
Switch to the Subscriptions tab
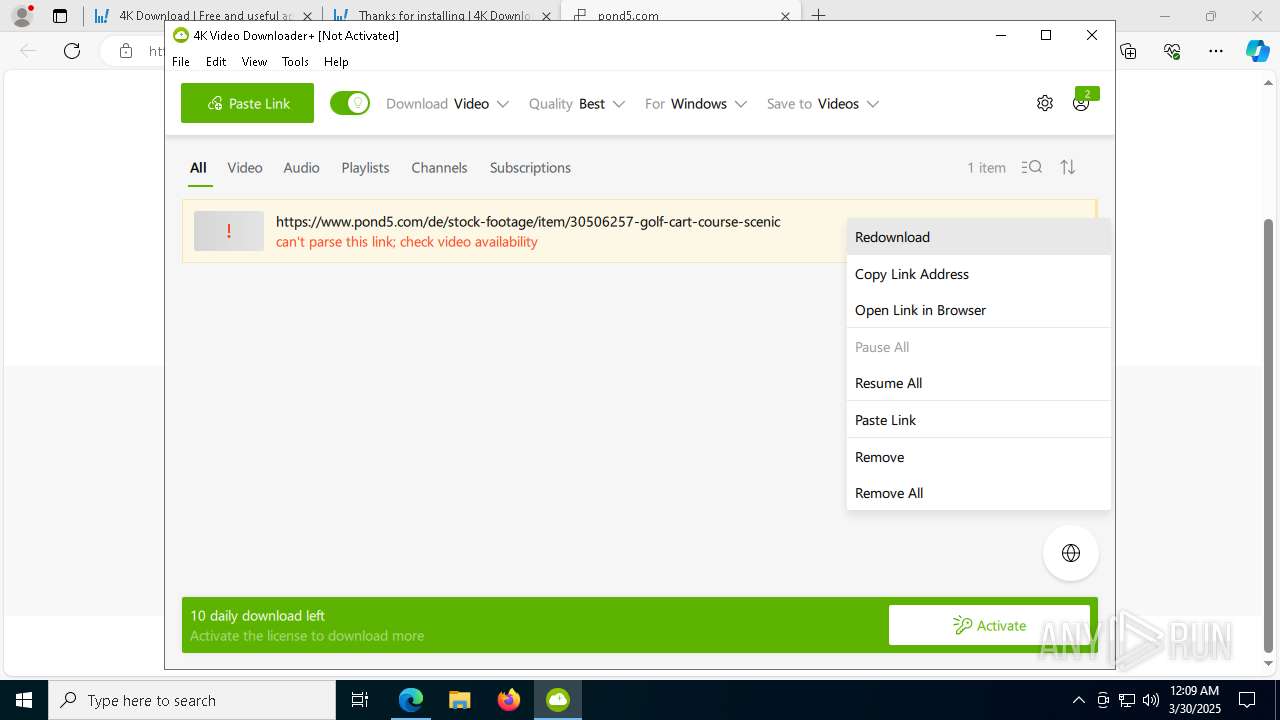[x=530, y=167]
